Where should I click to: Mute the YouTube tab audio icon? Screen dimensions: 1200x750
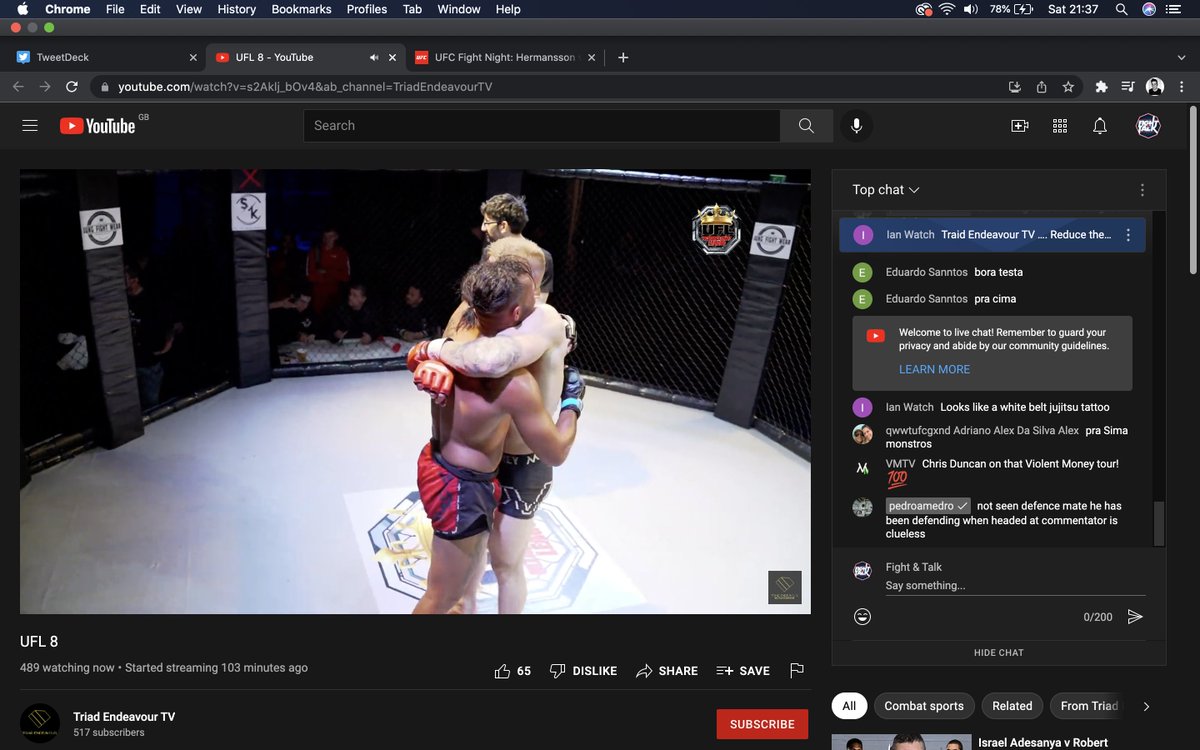coord(374,58)
